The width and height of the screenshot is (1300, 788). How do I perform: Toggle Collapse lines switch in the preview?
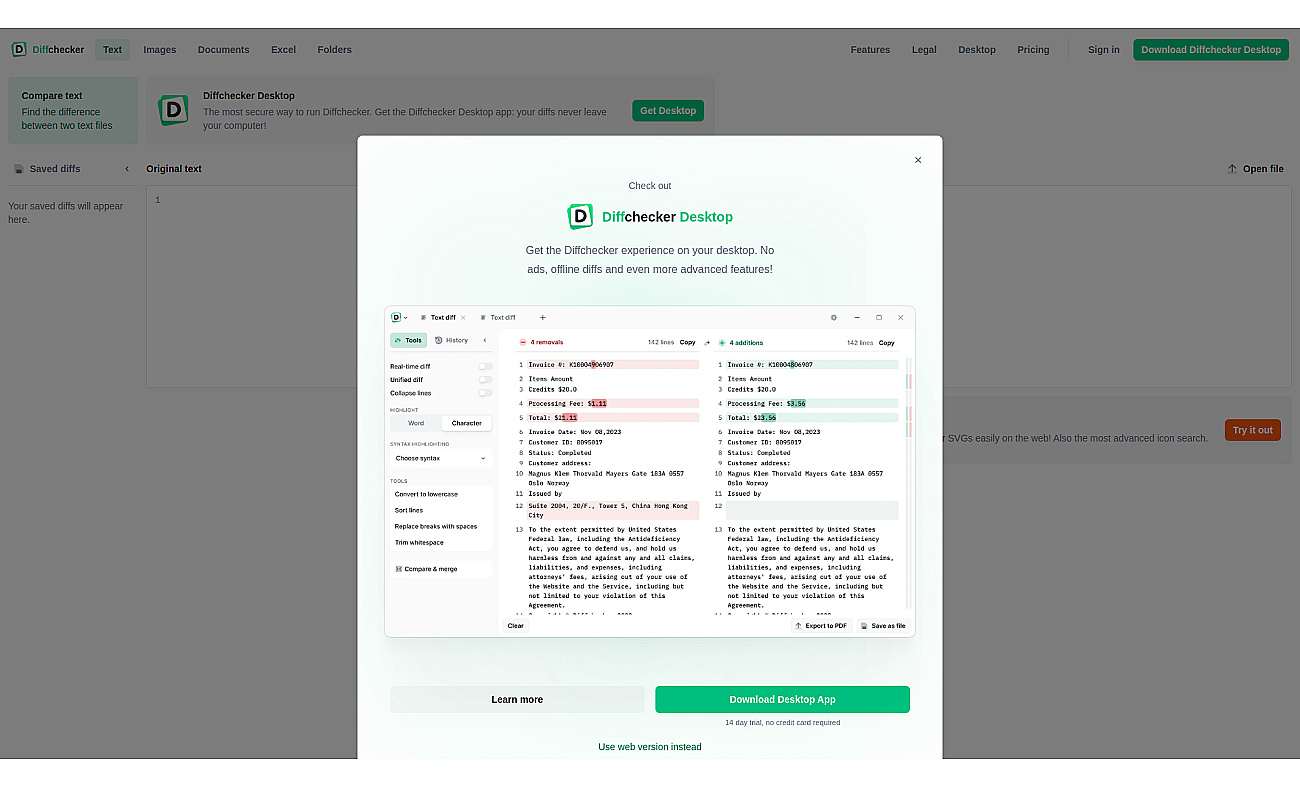coord(485,393)
